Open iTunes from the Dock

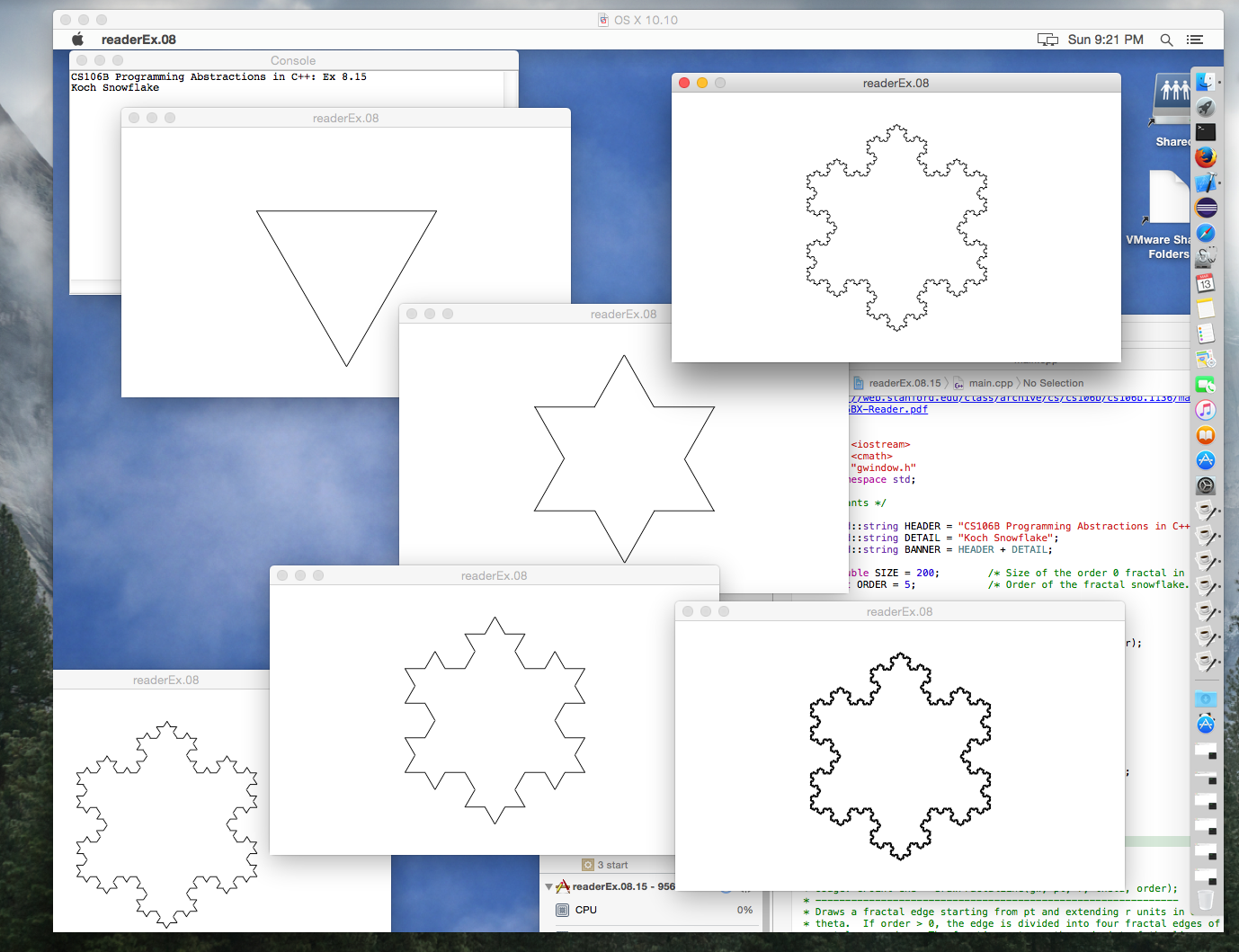coord(1206,410)
